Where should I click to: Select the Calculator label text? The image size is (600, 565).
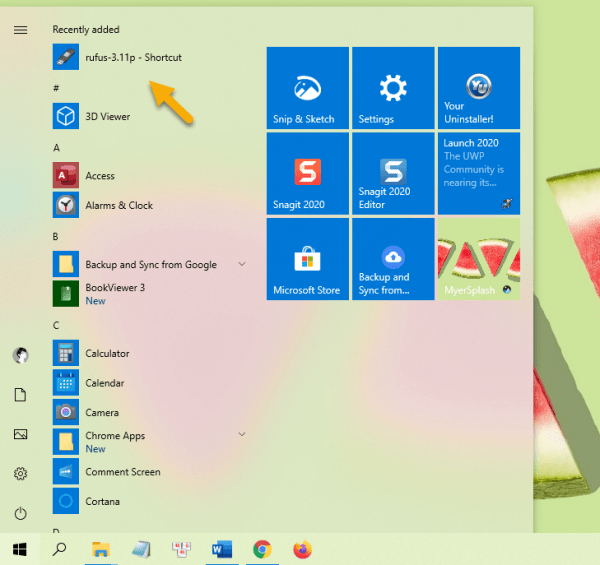pyautogui.click(x=107, y=353)
